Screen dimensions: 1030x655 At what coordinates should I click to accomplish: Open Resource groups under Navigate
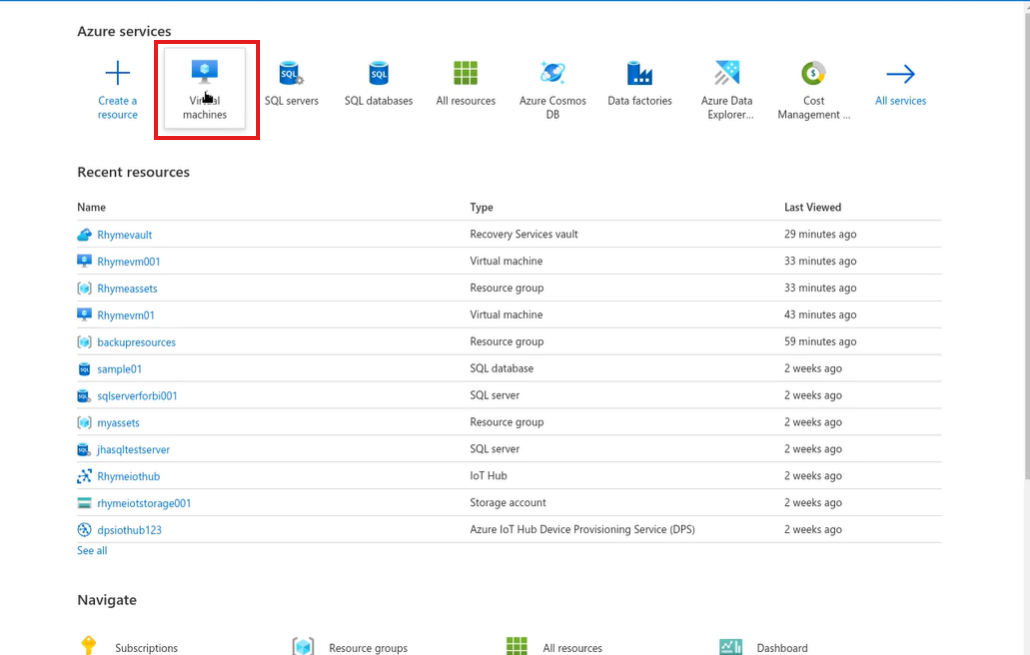pos(368,648)
